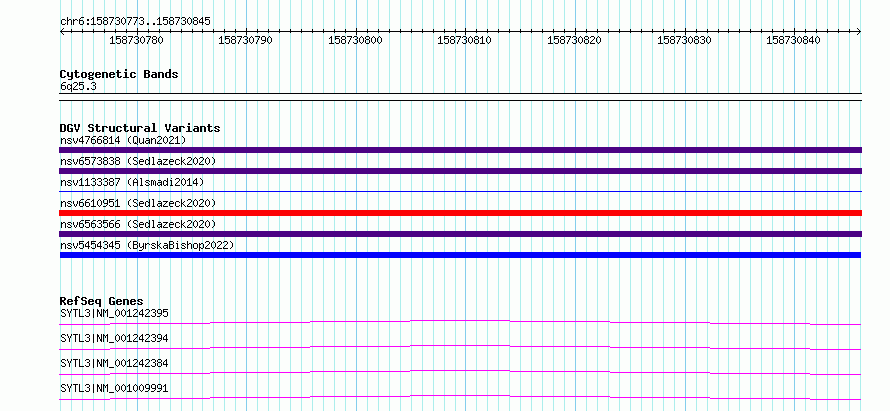Open variant nsv5454345 (ByrskaBishop2022) label
This screenshot has height=411, width=890.
[147, 245]
